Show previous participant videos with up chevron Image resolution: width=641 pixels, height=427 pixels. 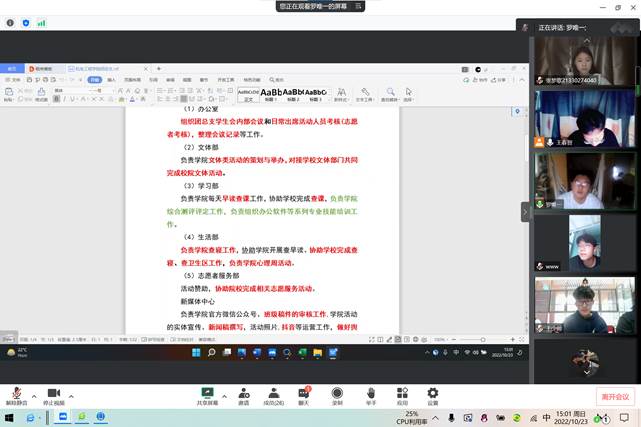click(587, 40)
